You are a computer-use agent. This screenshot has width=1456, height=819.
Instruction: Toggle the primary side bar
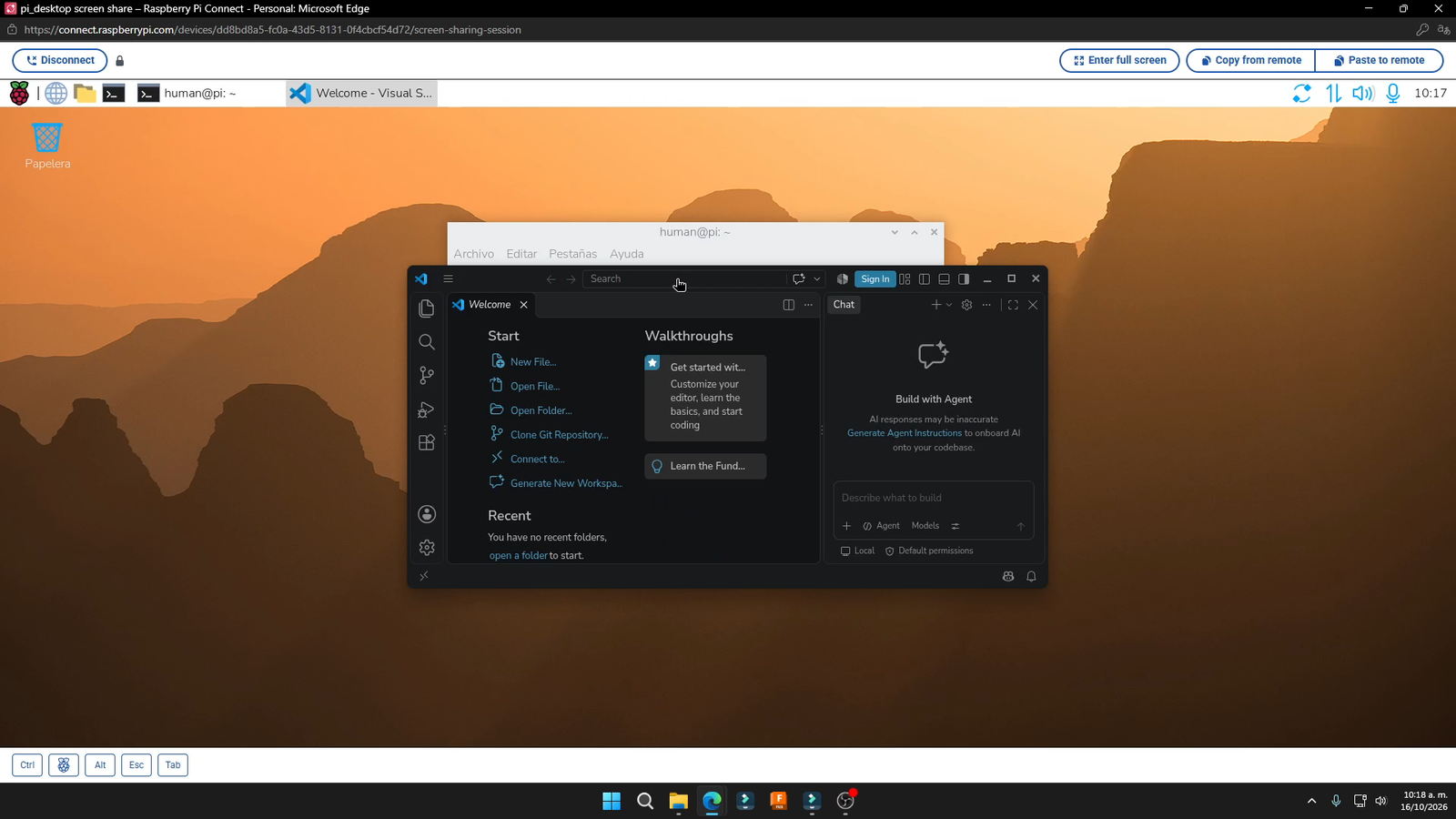(x=925, y=278)
